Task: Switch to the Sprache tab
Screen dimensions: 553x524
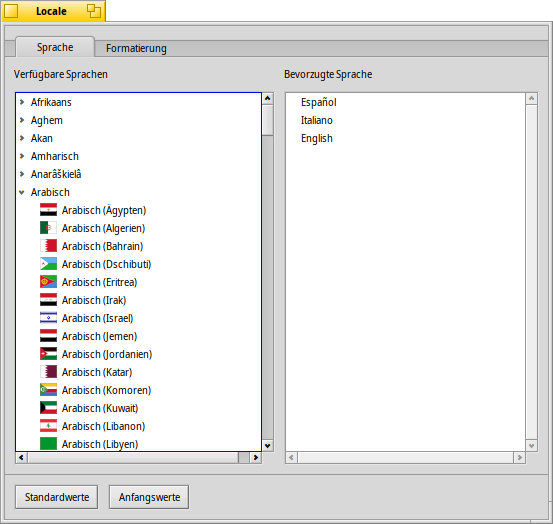Action: click(55, 47)
